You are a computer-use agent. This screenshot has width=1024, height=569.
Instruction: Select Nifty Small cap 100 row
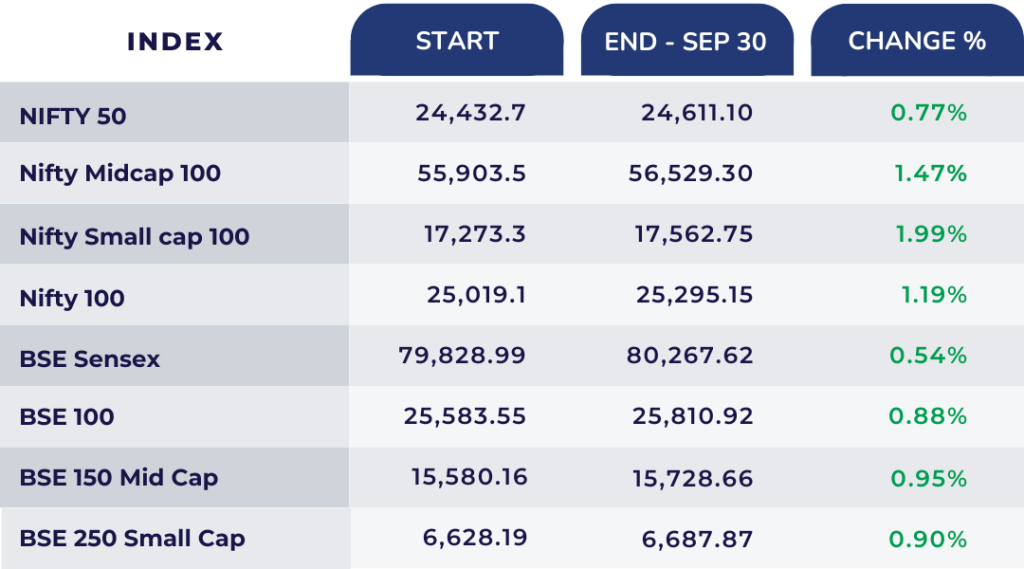coord(134,237)
